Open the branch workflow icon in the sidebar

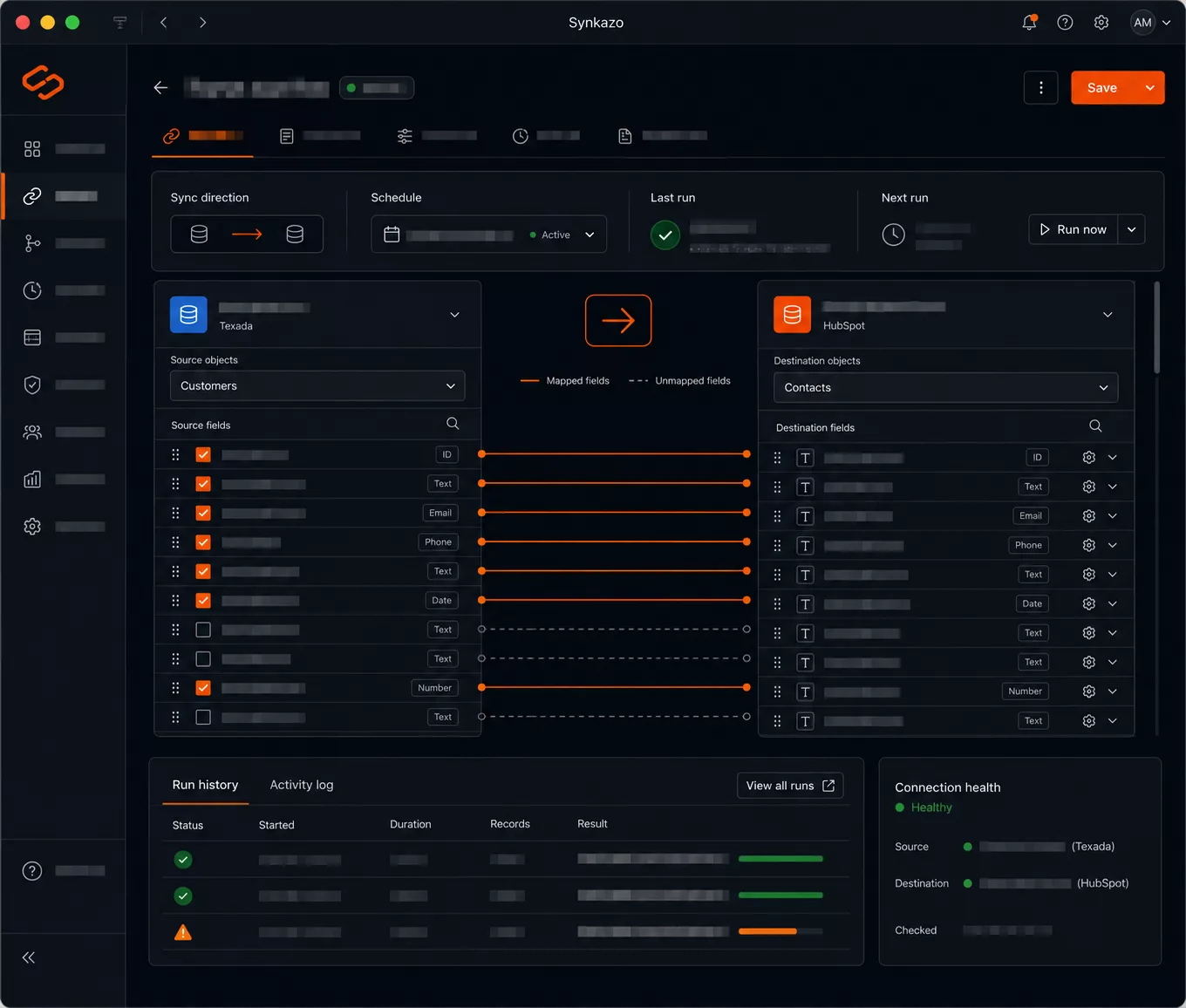32,243
